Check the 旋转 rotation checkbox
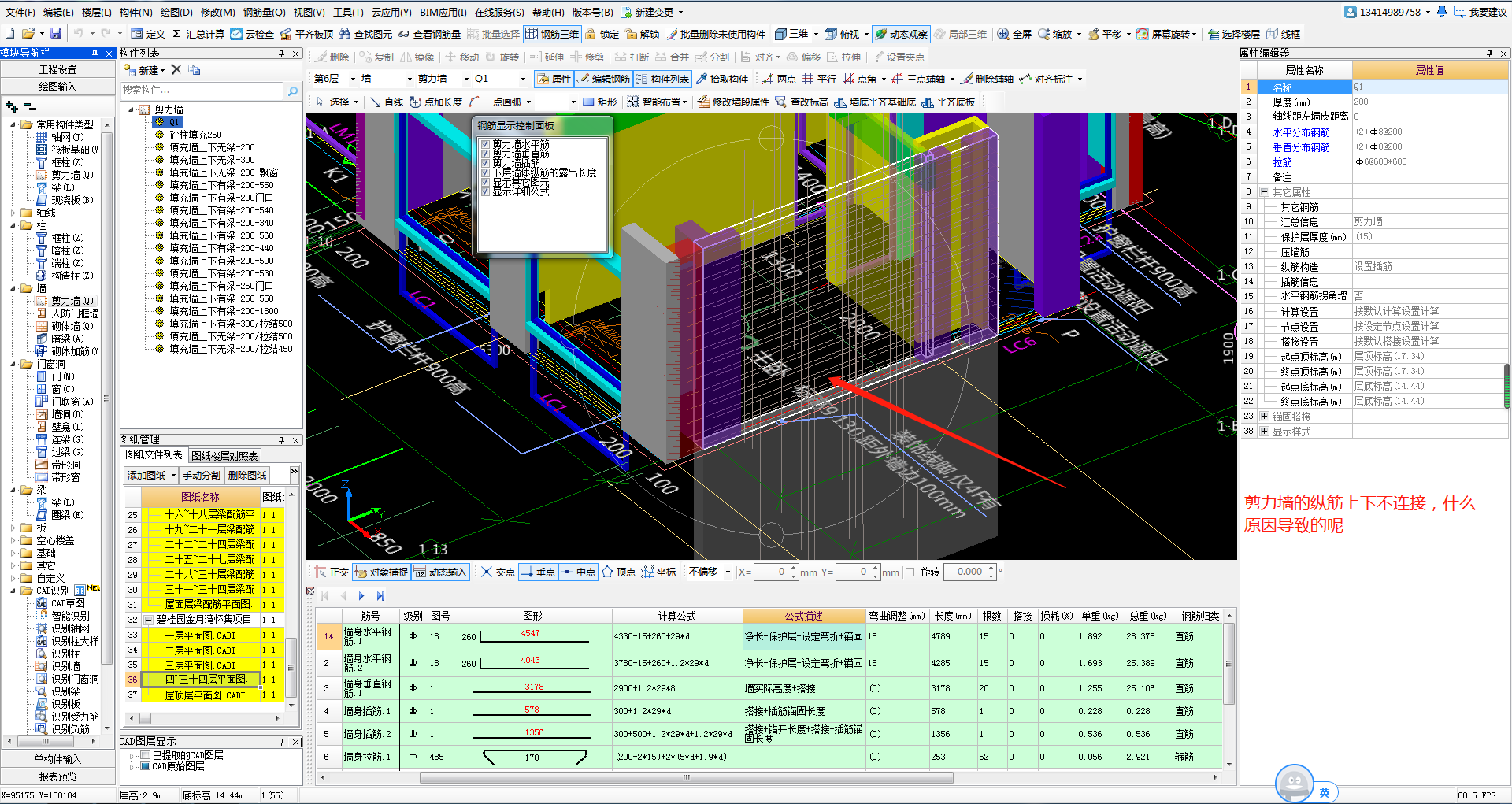Viewport: 1512px width, 804px height. coord(910,572)
